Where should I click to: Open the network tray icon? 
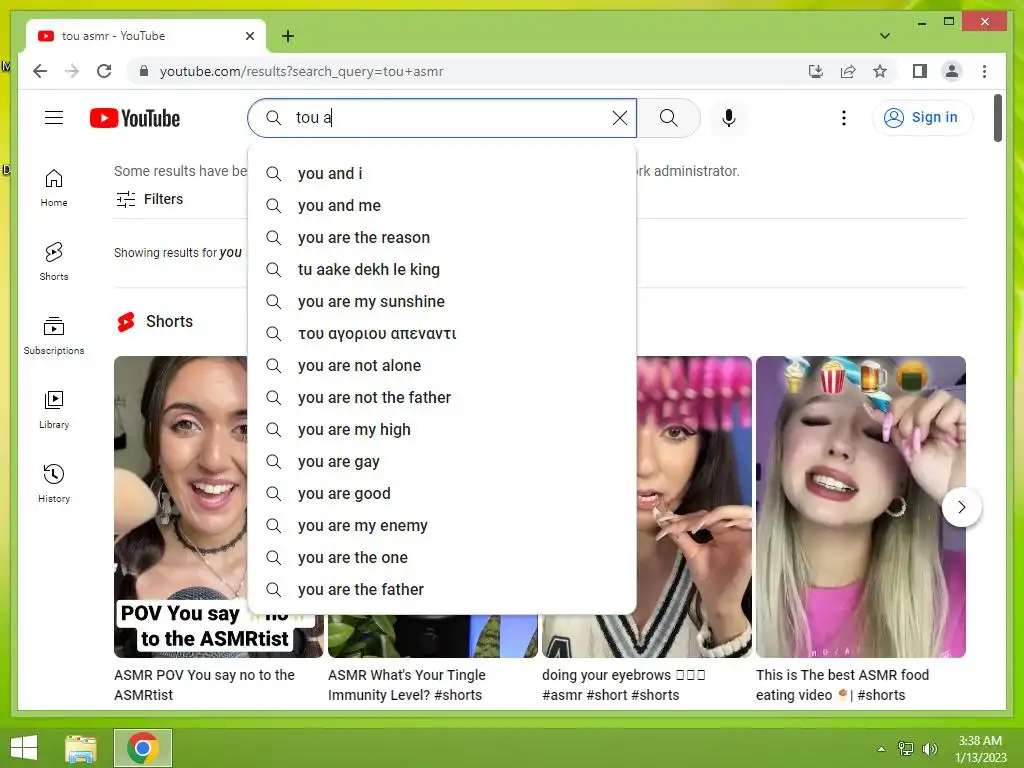(x=906, y=749)
